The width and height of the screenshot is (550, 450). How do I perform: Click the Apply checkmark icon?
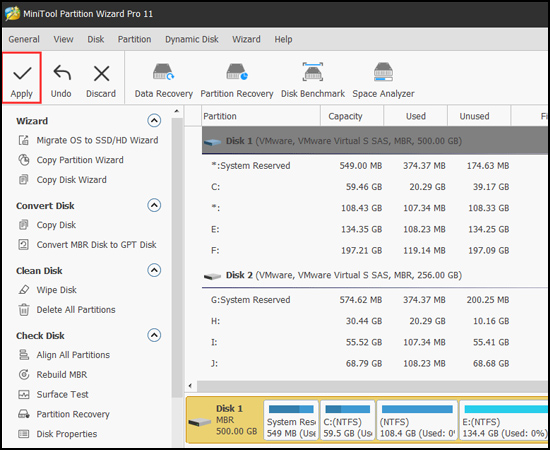coord(22,73)
